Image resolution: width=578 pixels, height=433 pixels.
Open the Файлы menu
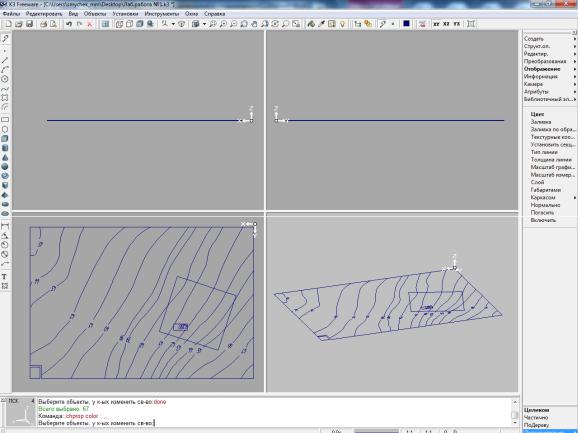11,14
